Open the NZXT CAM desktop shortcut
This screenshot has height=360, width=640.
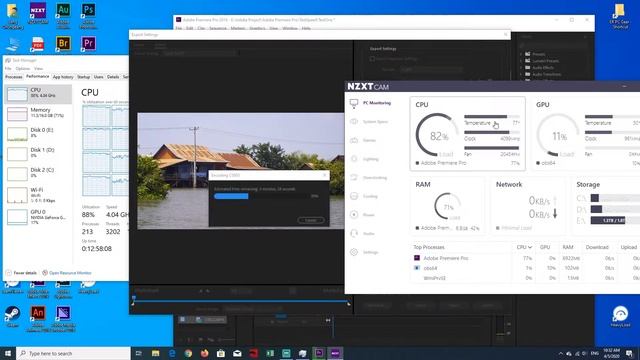38,14
